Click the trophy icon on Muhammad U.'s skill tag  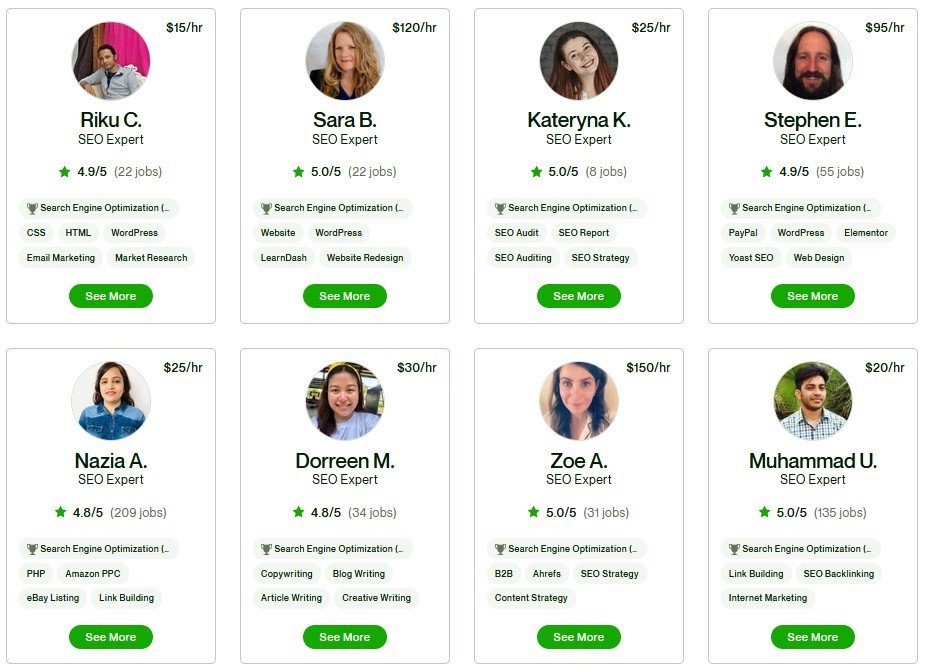733,549
